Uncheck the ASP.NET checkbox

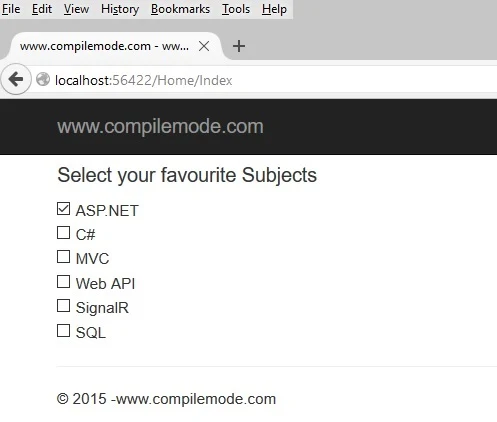click(63, 209)
